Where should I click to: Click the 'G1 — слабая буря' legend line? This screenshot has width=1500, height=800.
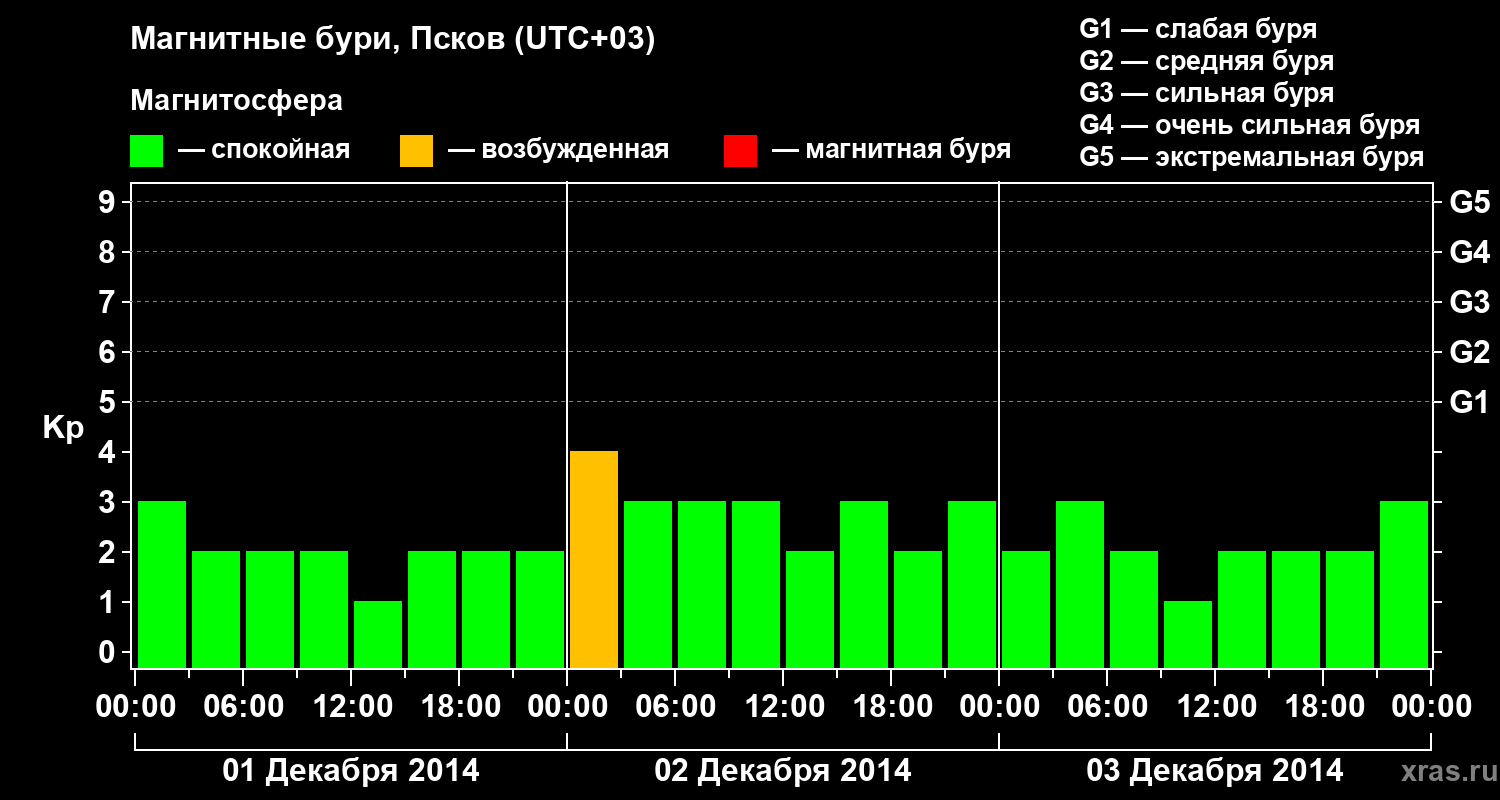tap(1198, 29)
